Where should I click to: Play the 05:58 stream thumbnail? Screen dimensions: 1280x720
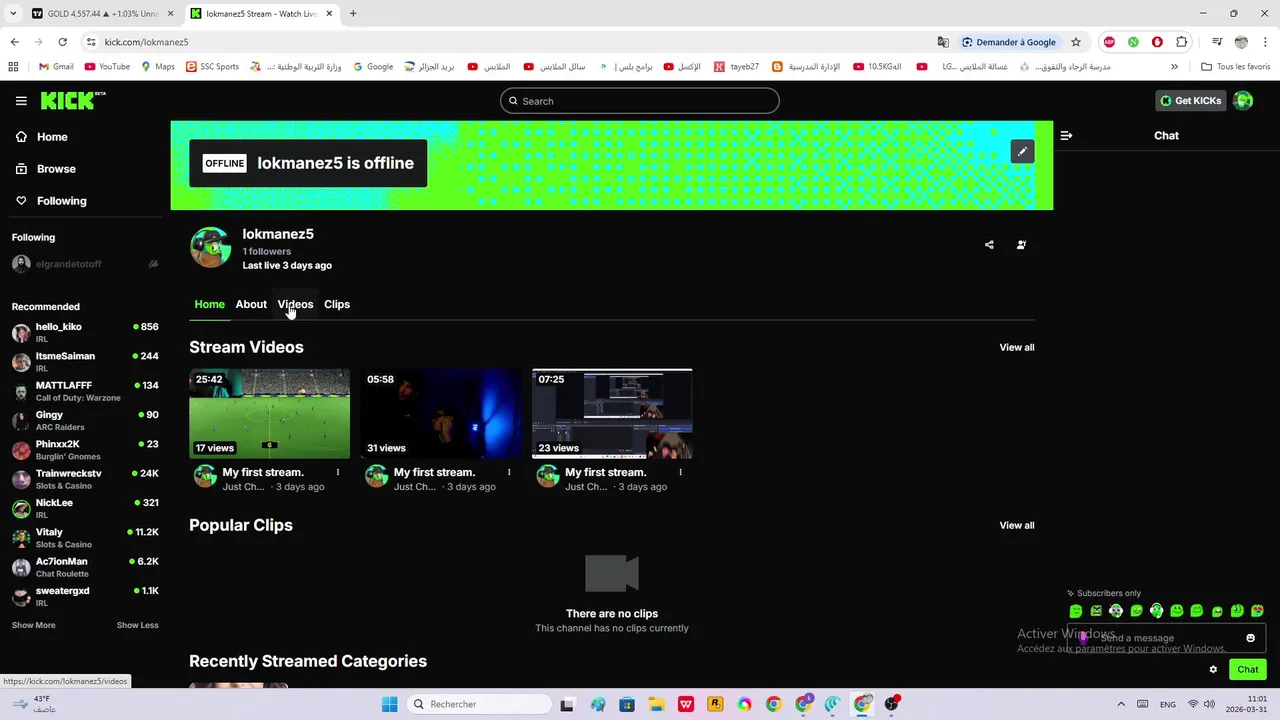coord(441,414)
